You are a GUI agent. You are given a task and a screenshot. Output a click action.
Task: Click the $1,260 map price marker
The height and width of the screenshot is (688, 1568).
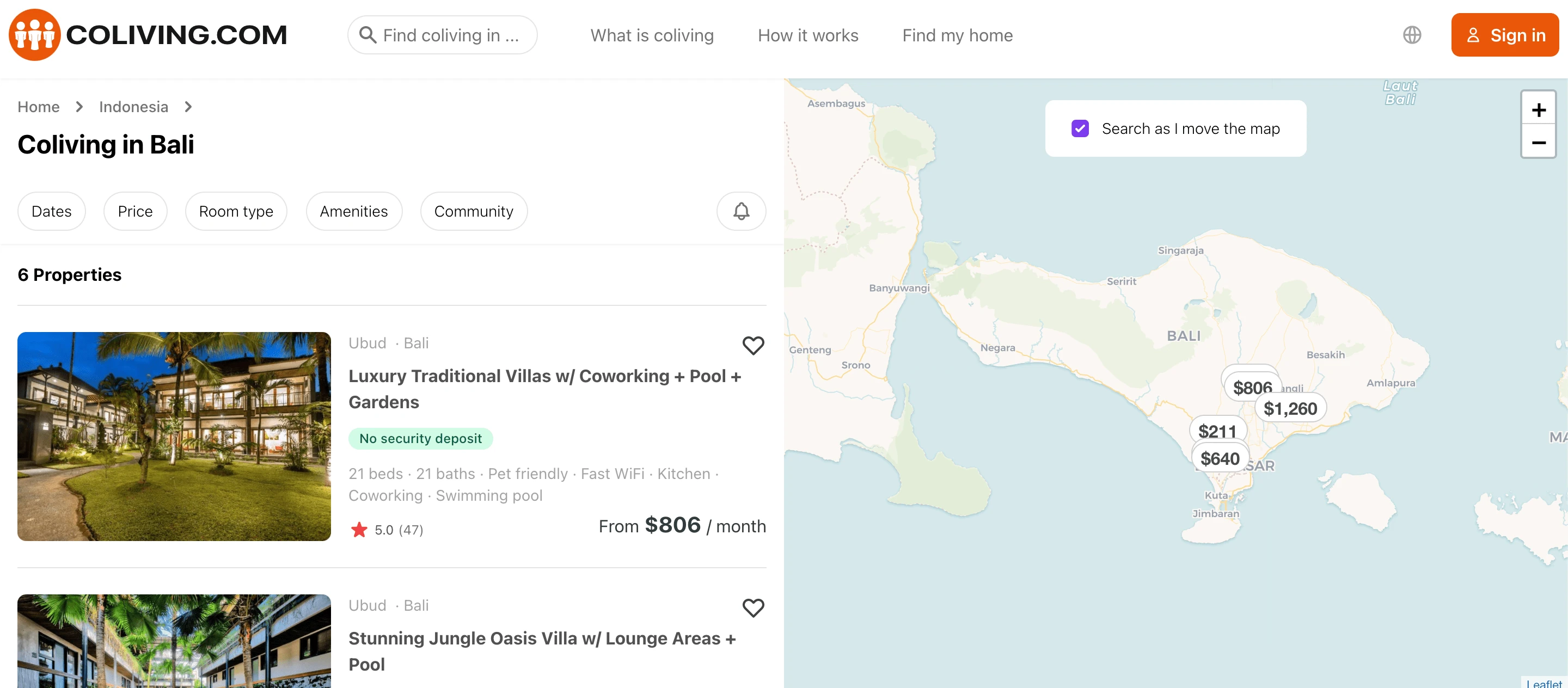pyautogui.click(x=1290, y=408)
